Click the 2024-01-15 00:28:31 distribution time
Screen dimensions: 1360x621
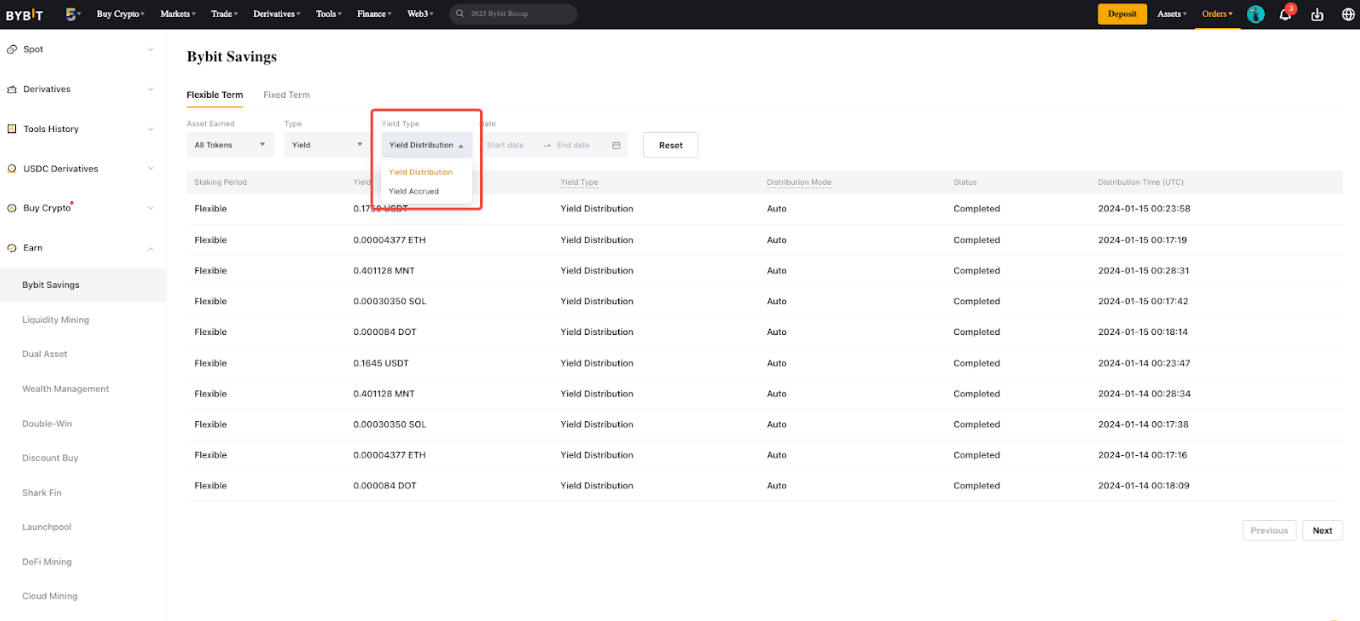point(1144,271)
